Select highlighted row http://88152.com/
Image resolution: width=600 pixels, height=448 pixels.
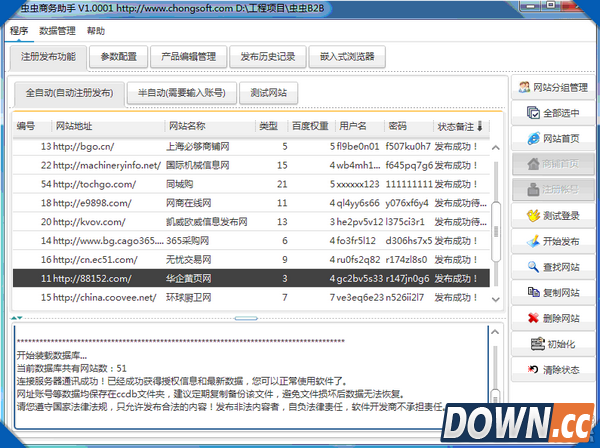251,278
